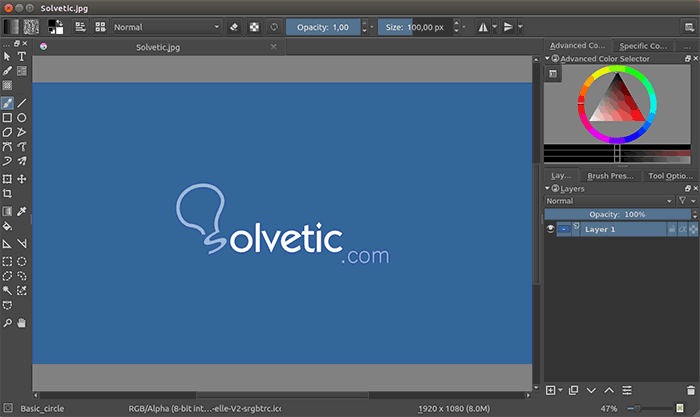Select the Polygon tool
The image size is (700, 417).
[7, 132]
